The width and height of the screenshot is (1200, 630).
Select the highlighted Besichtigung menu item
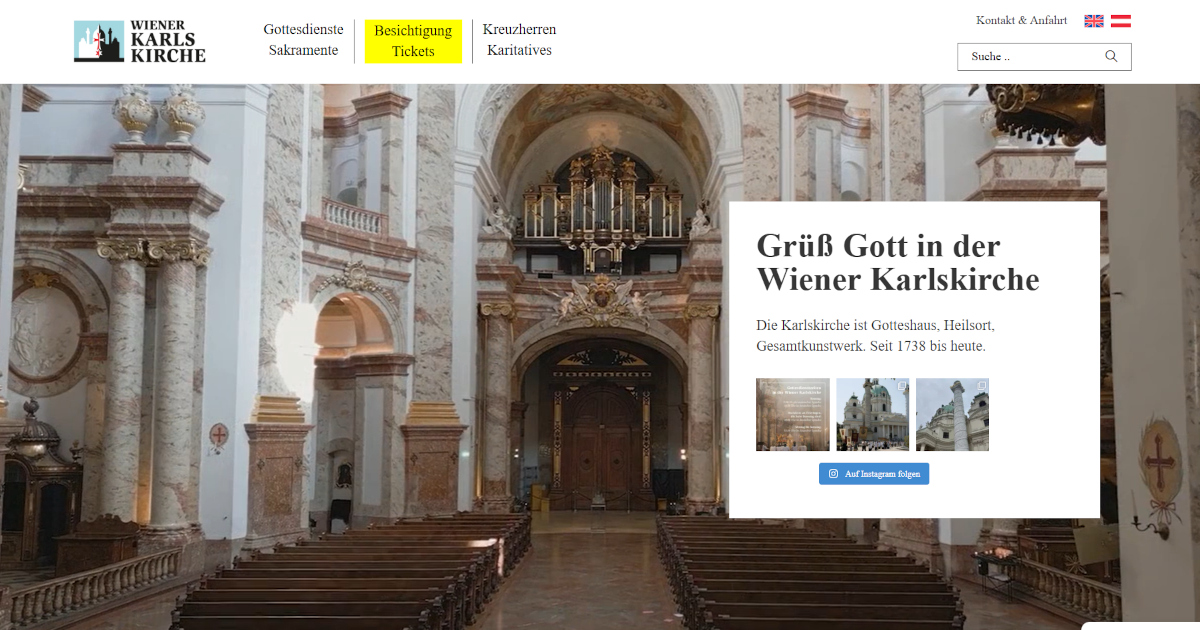tap(413, 31)
